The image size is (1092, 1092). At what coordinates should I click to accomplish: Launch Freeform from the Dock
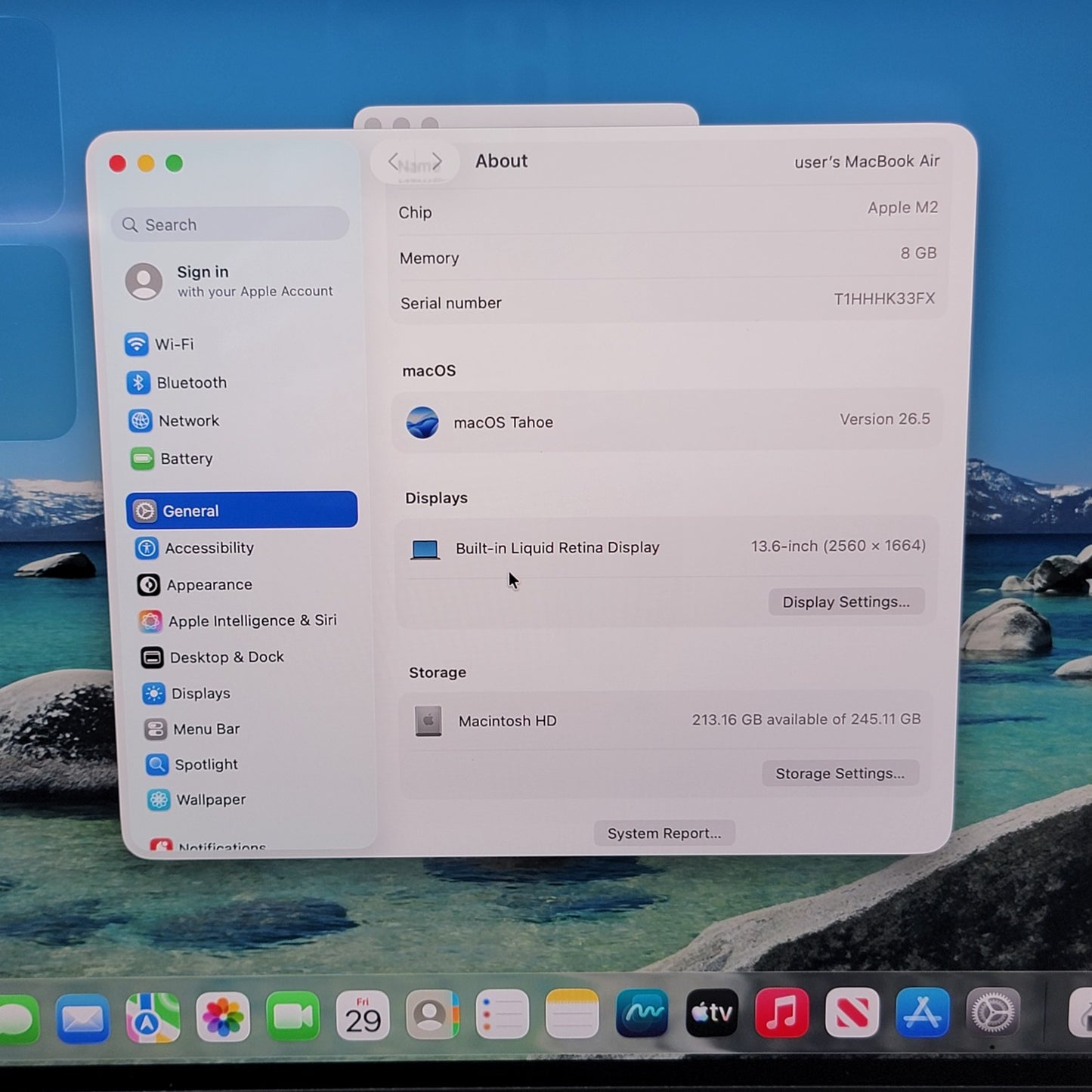click(642, 1013)
